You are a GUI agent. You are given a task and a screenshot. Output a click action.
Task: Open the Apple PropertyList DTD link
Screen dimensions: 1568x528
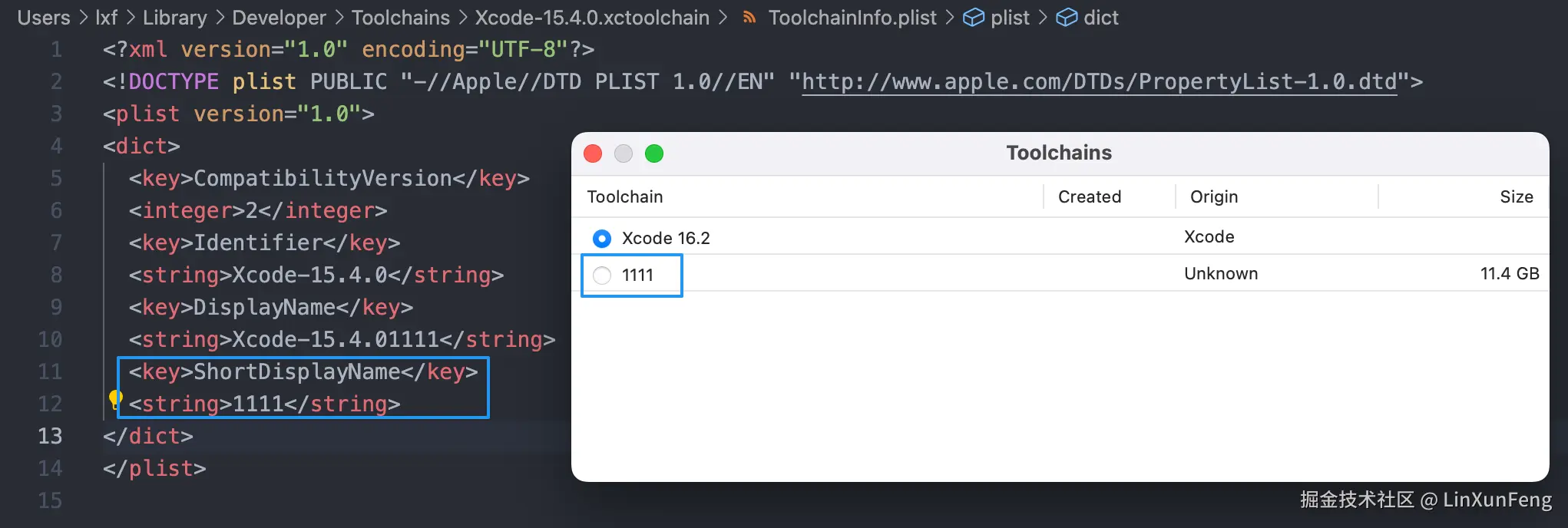tap(1099, 82)
